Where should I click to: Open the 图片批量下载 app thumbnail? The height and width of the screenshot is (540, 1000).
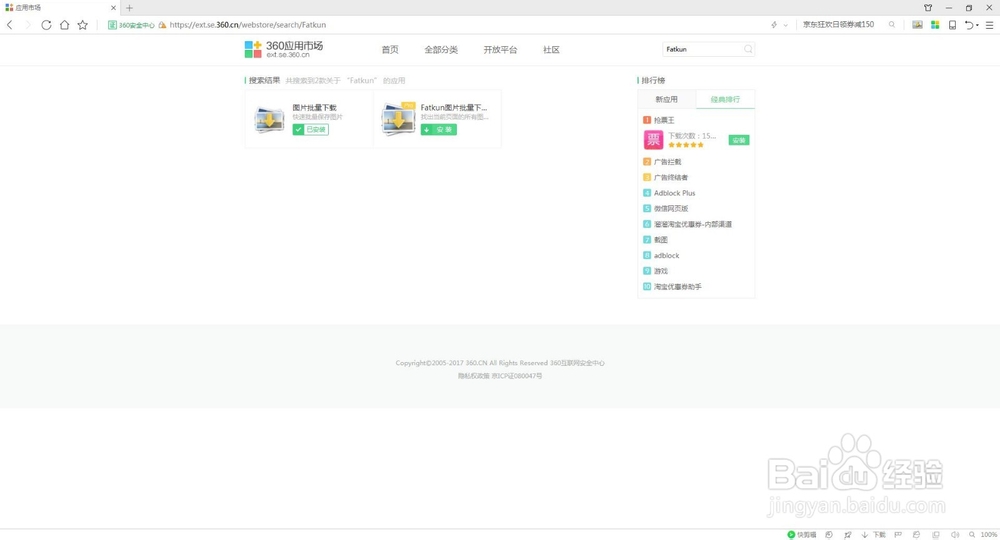(x=269, y=119)
